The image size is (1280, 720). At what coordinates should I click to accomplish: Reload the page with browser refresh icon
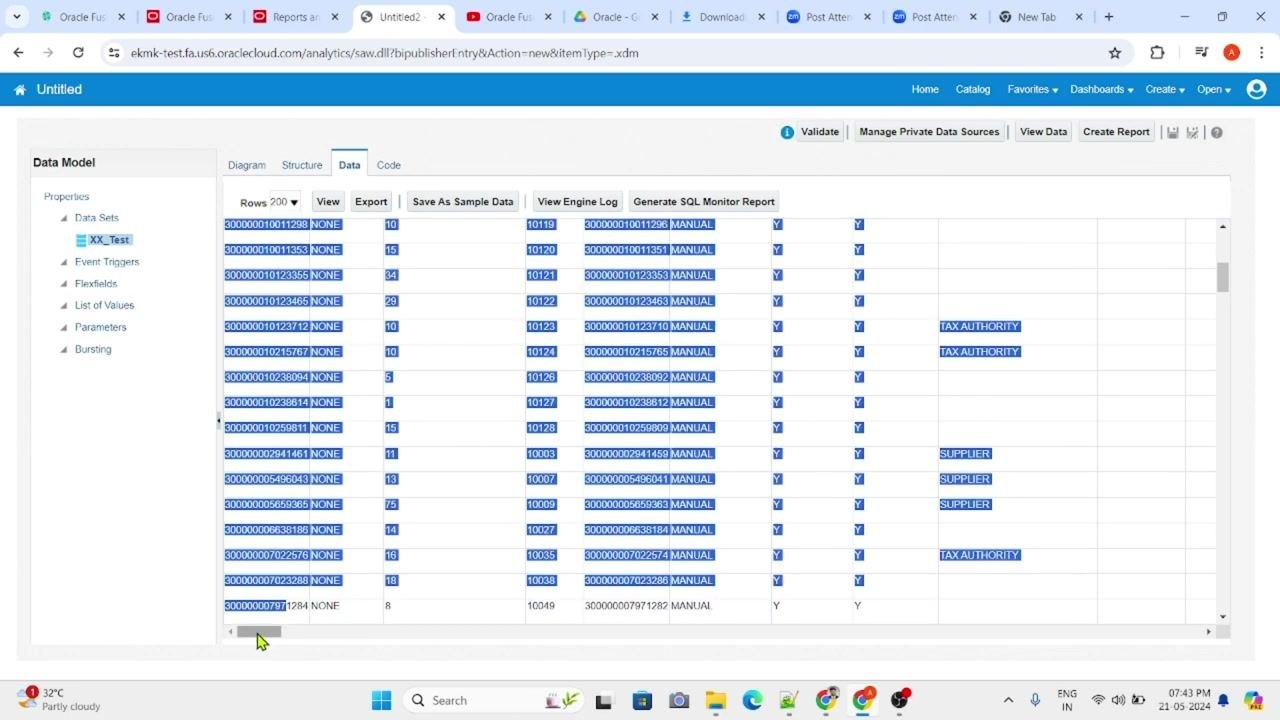[78, 53]
